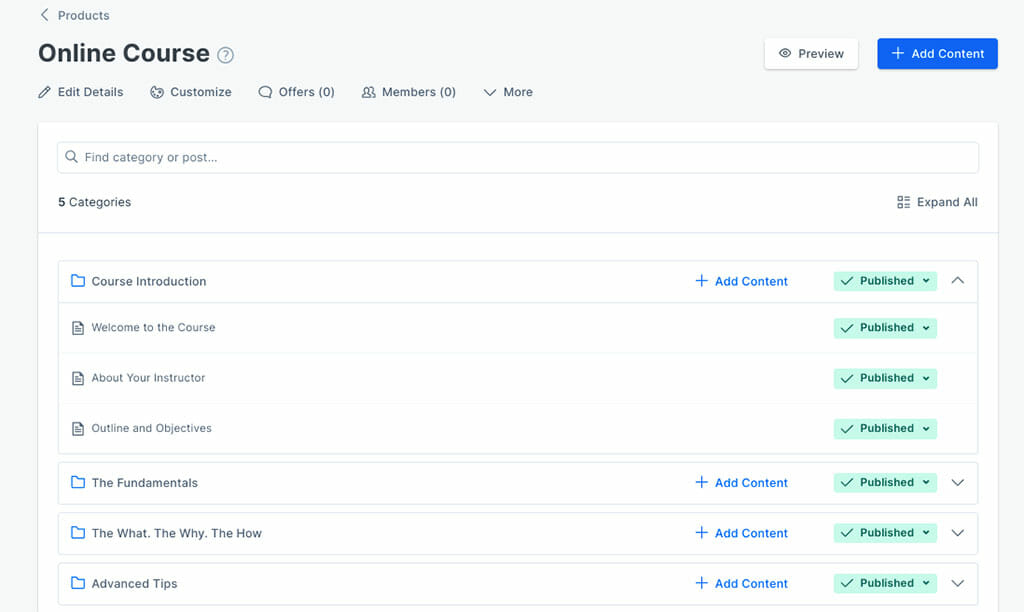Screen dimensions: 1024x612
Task: Open Edit Details
Action: [x=81, y=92]
